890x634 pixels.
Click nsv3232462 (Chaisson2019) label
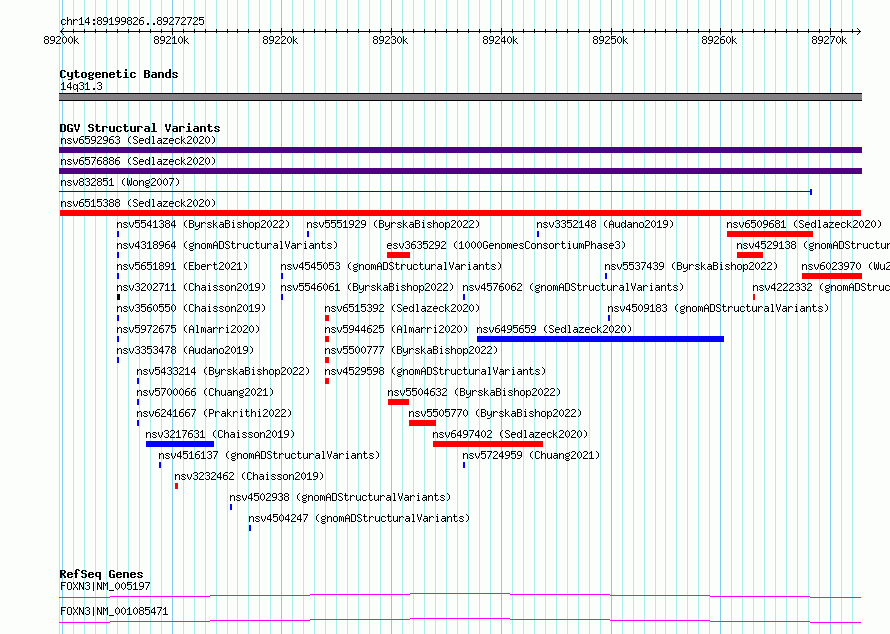coord(249,476)
